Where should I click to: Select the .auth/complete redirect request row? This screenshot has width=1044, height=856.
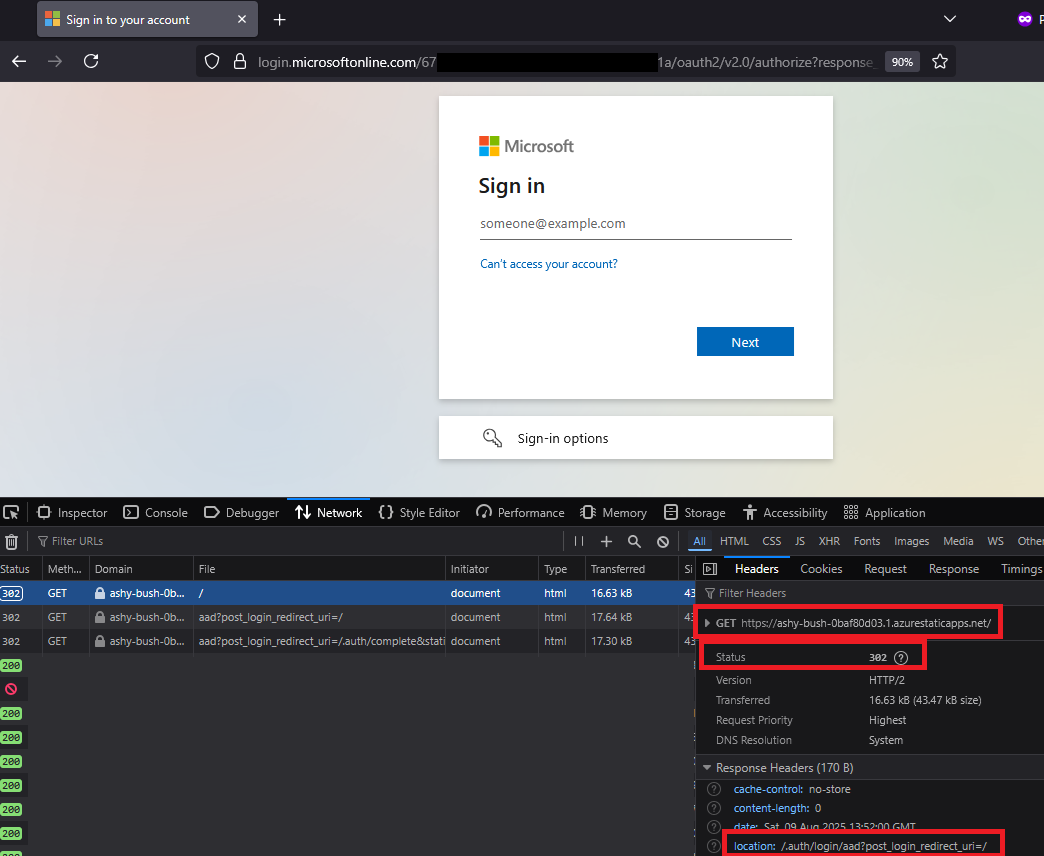pos(348,641)
